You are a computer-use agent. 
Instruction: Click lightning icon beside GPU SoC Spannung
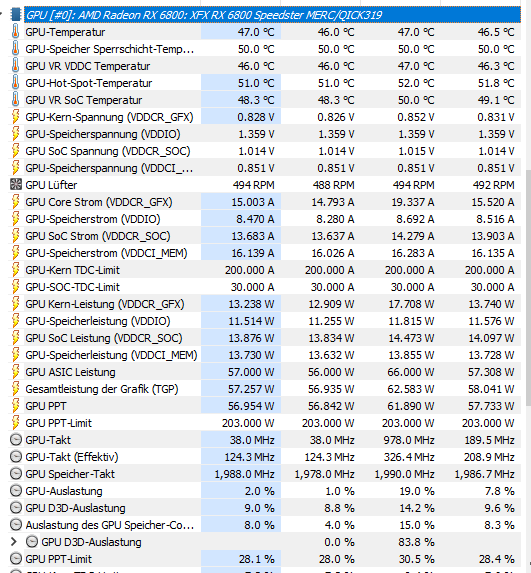click(15, 151)
